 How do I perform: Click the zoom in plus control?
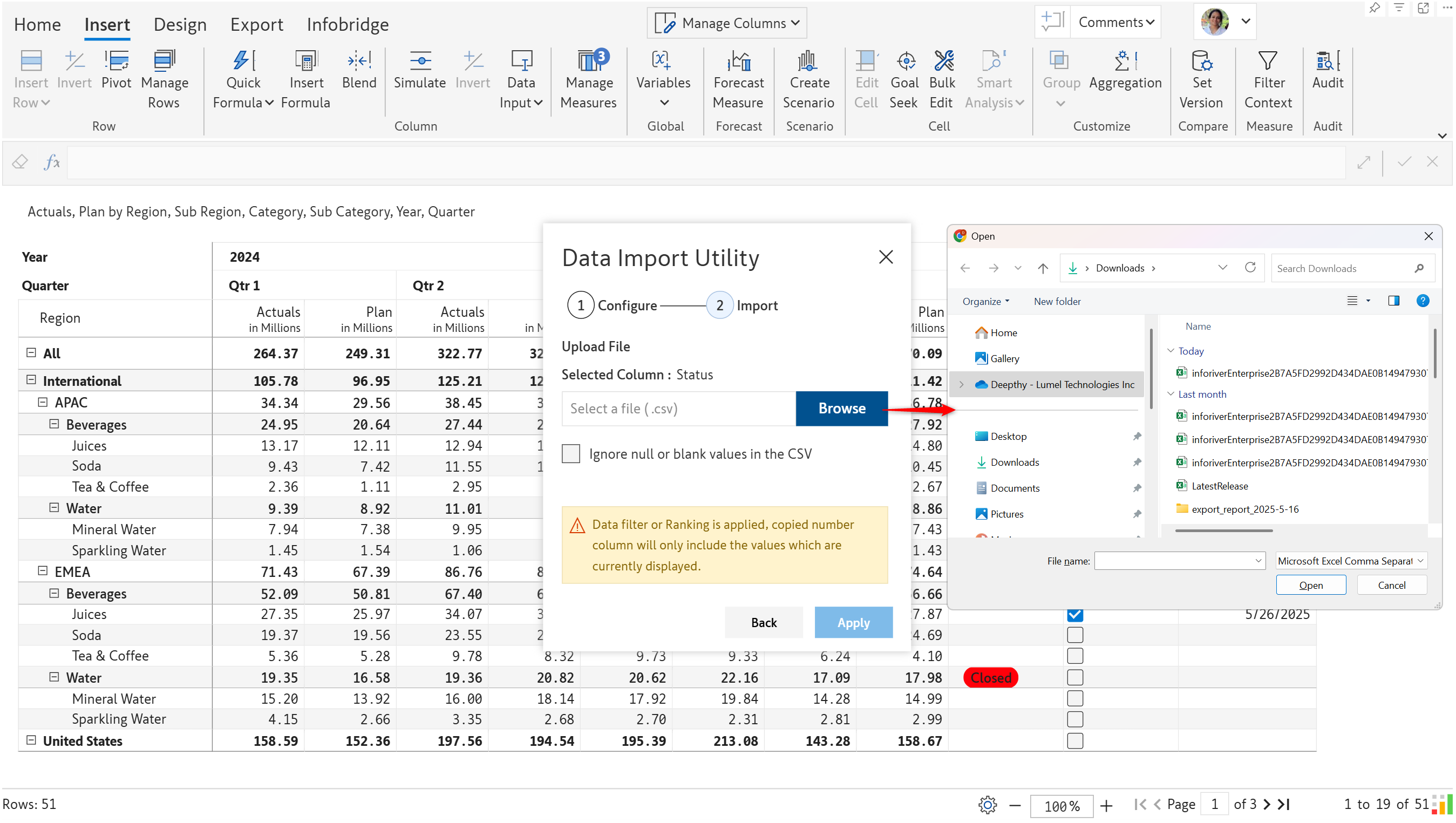tap(1106, 805)
